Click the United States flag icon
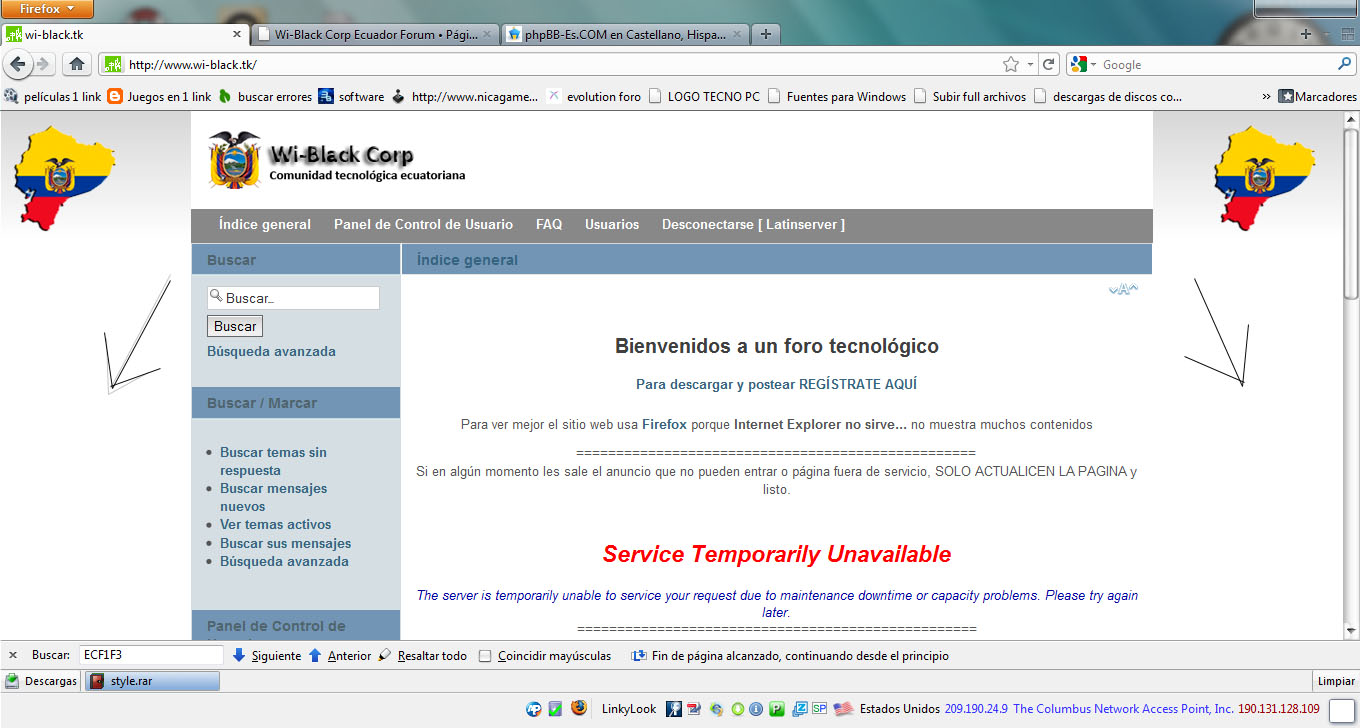The height and width of the screenshot is (728, 1360). [x=844, y=709]
